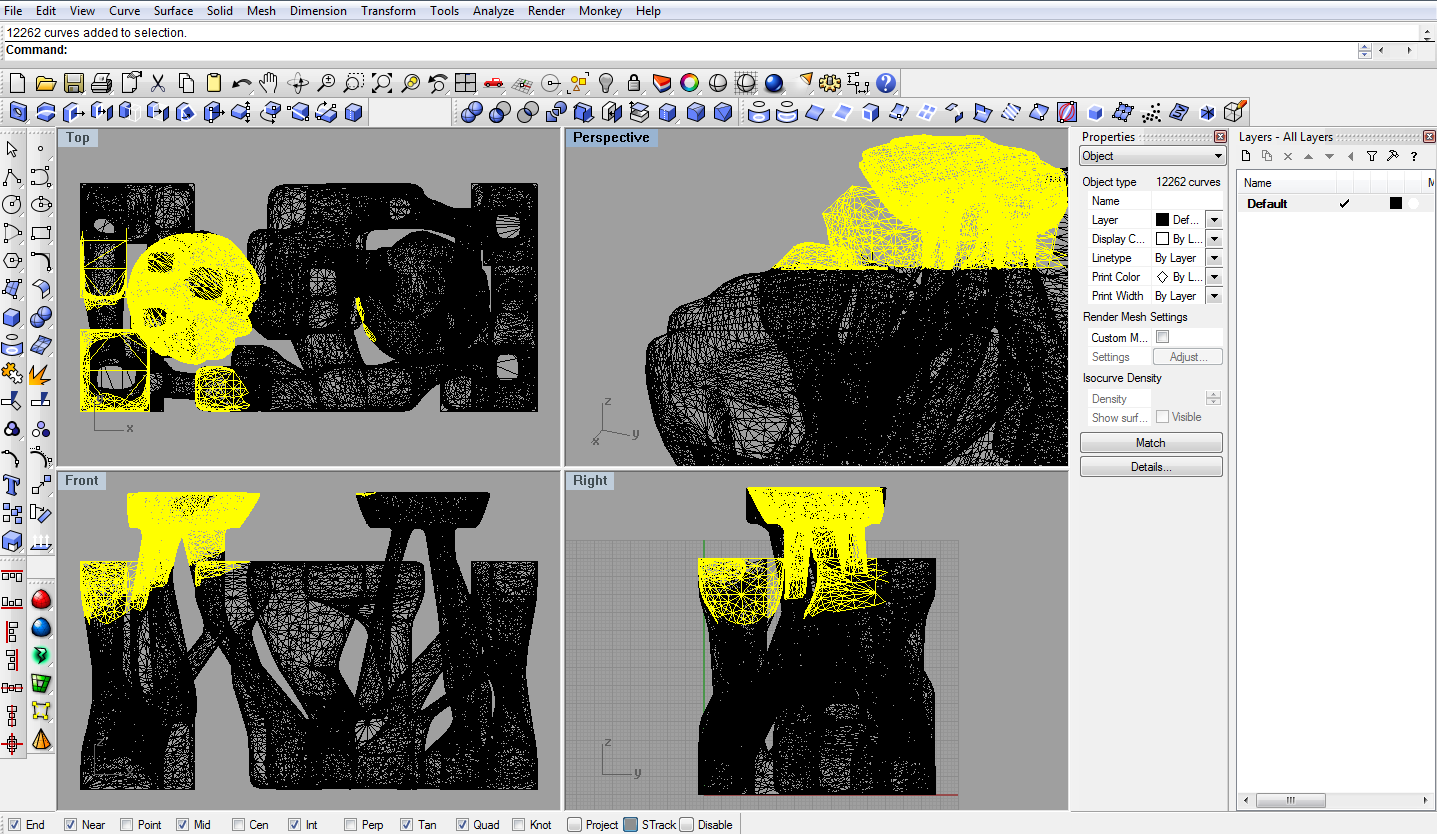Check the Custom Mesh checkbox

pos(1162,337)
